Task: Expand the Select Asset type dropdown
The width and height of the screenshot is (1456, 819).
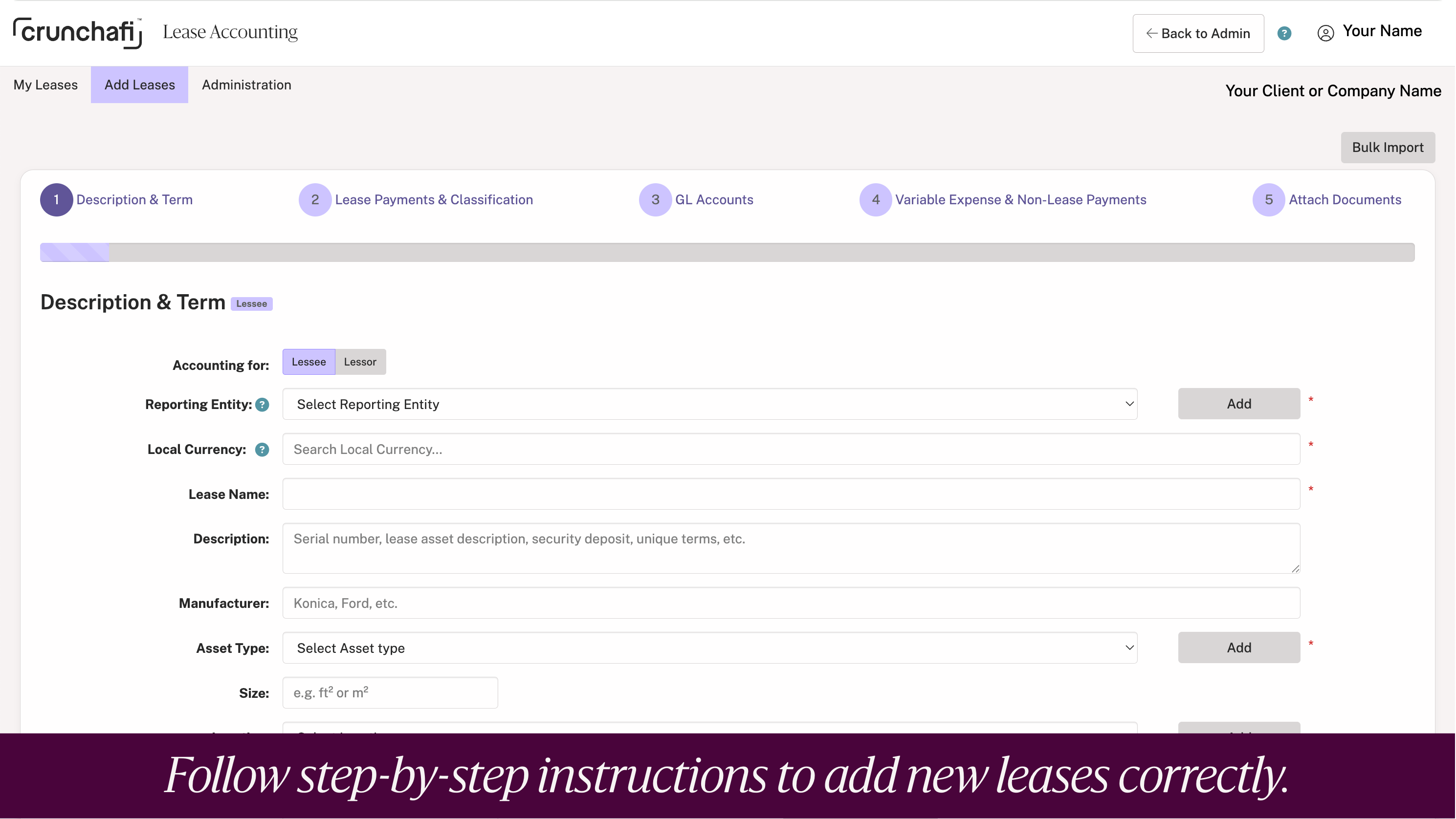Action: (709, 648)
